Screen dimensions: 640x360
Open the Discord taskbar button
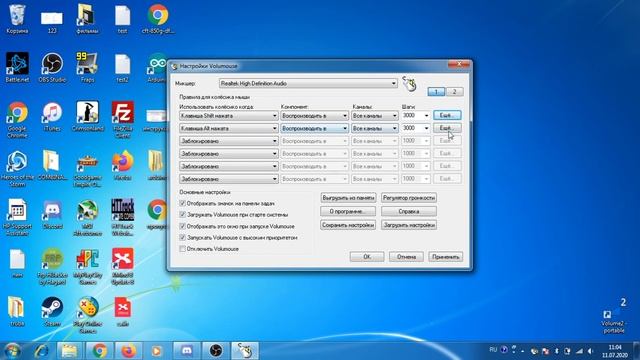tap(187, 351)
